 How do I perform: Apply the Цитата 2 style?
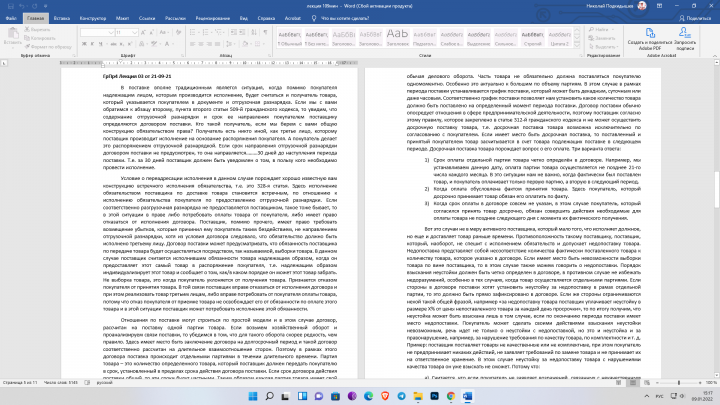[x=560, y=38]
